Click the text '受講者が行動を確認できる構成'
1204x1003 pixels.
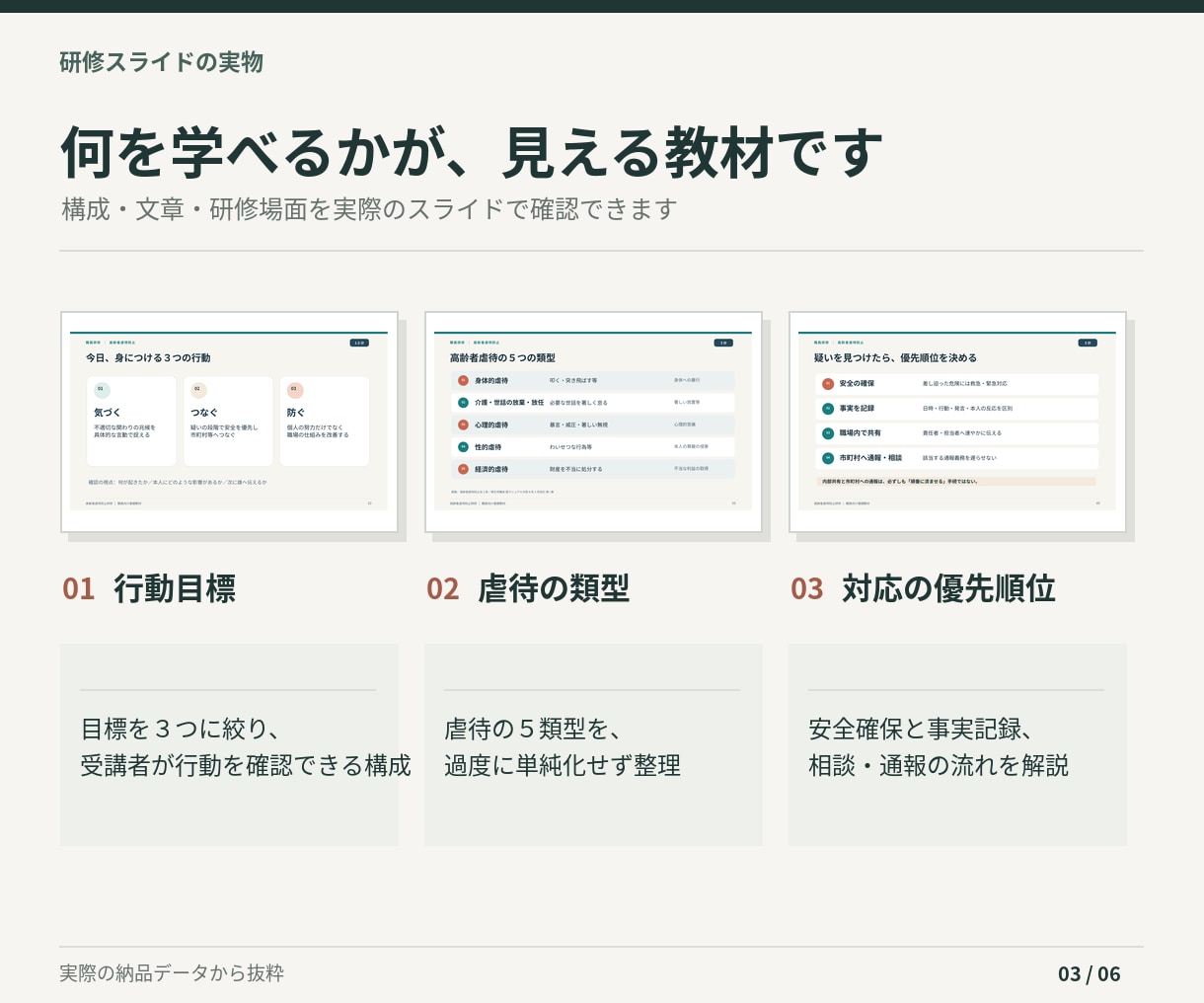[246, 766]
